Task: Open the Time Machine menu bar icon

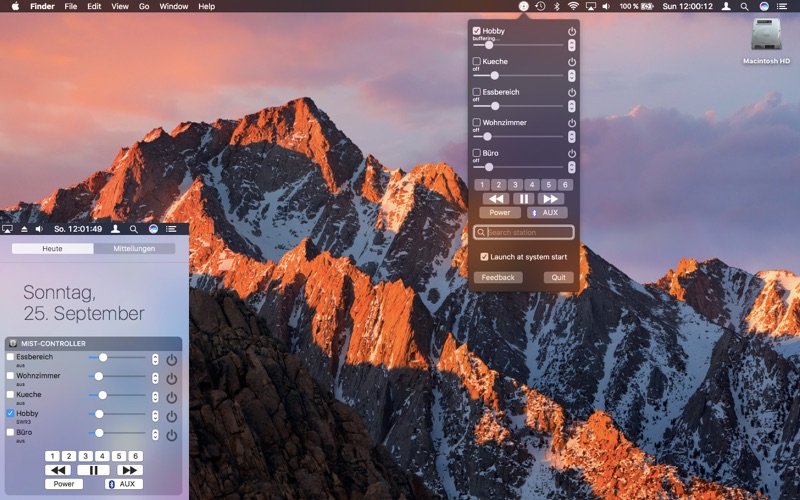Action: 540,6
